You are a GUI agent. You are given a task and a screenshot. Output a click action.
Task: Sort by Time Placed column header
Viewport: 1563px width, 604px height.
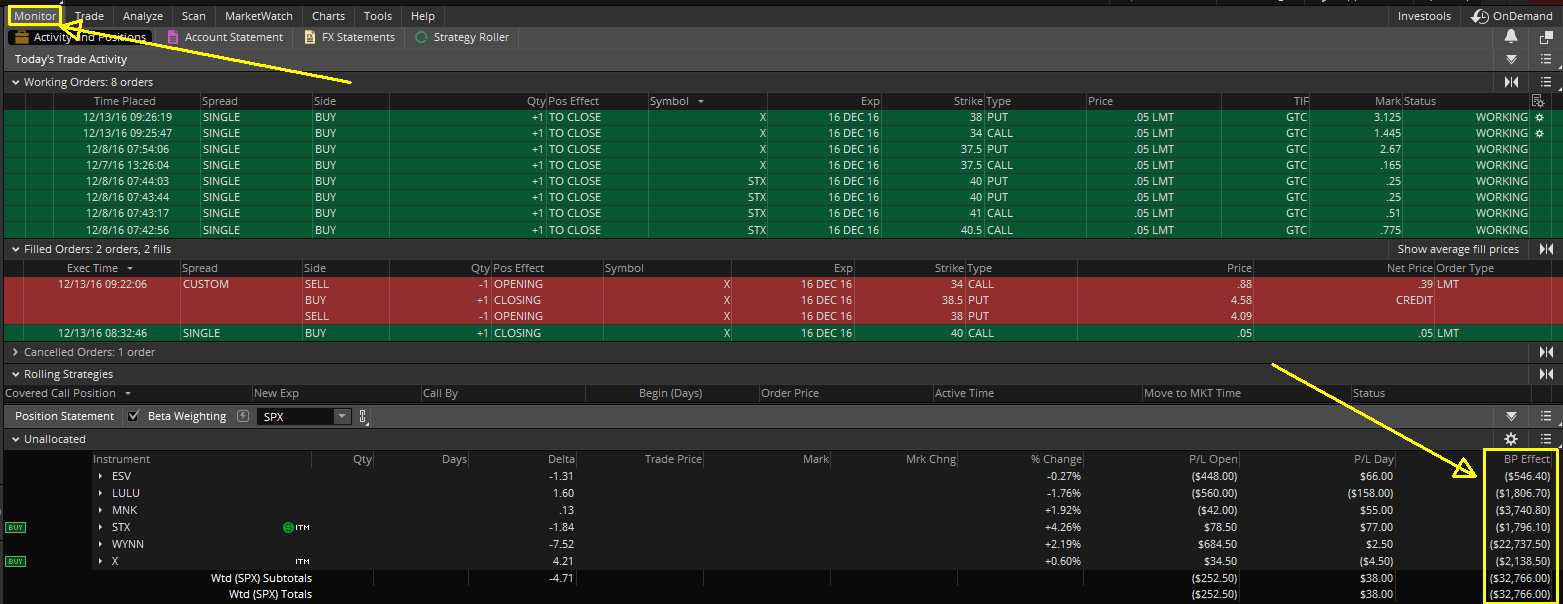125,101
